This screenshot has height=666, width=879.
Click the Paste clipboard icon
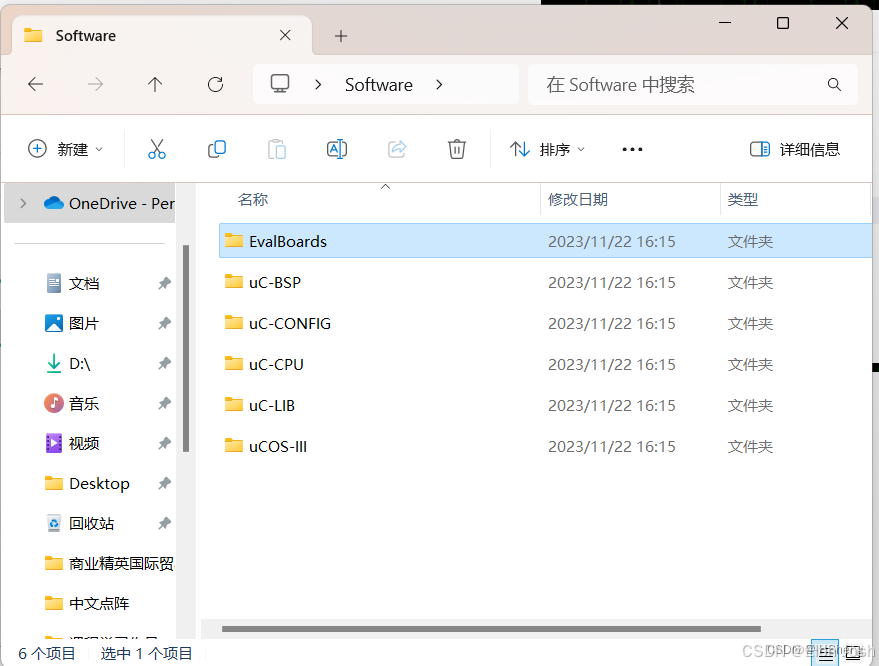pyautogui.click(x=276, y=149)
